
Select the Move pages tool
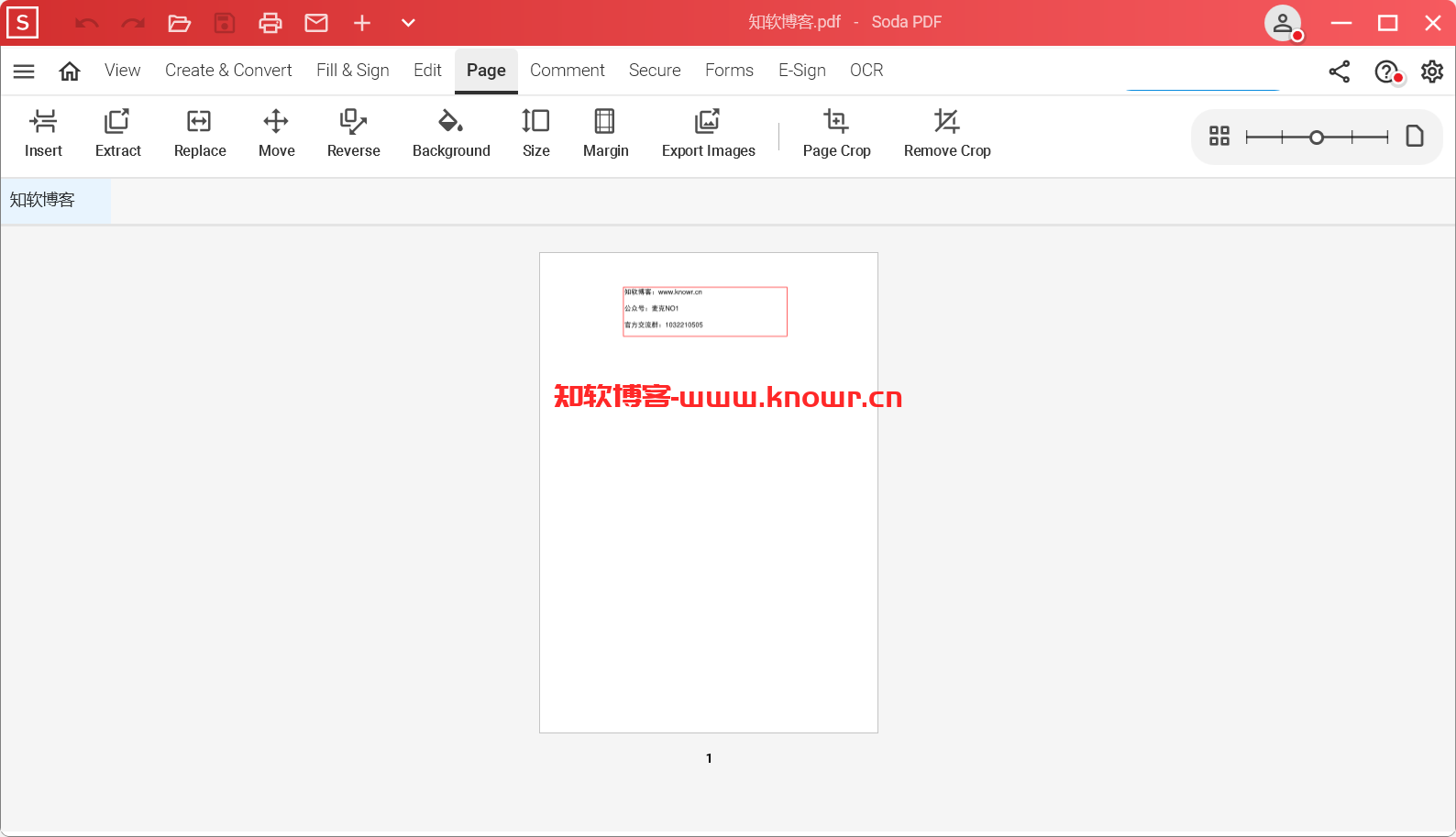point(276,134)
